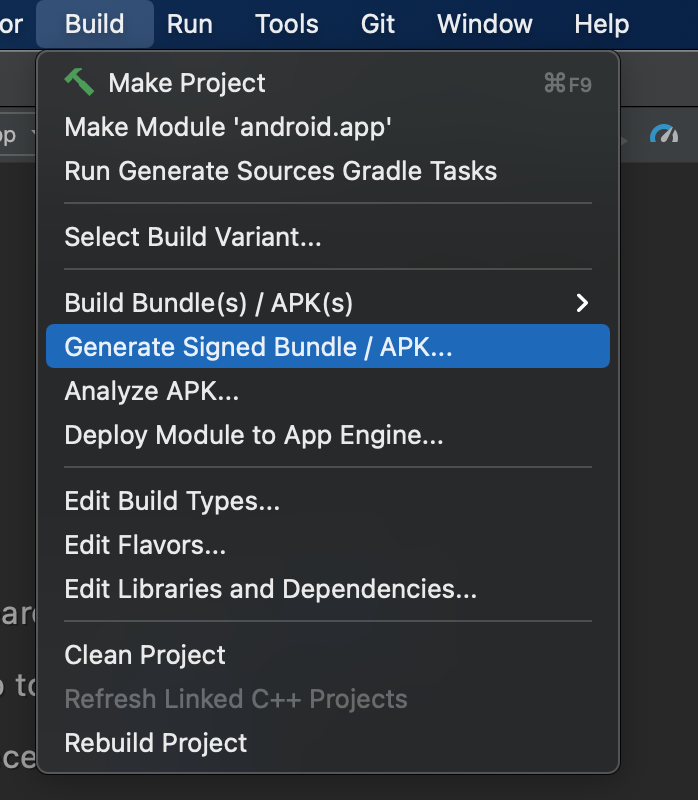Click the hammer icon beside Make Project

tap(79, 82)
